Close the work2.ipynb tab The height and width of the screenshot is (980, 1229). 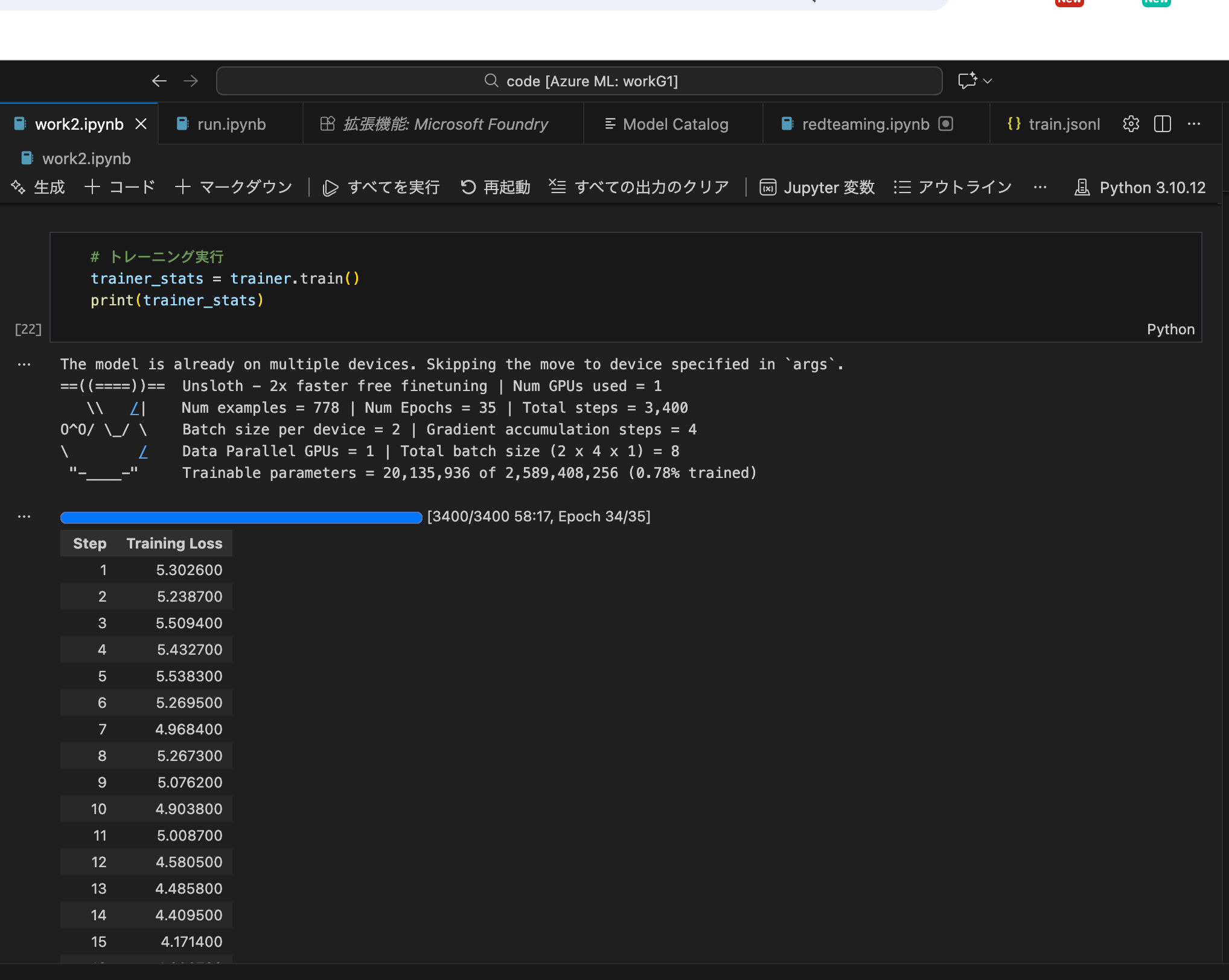(x=141, y=124)
